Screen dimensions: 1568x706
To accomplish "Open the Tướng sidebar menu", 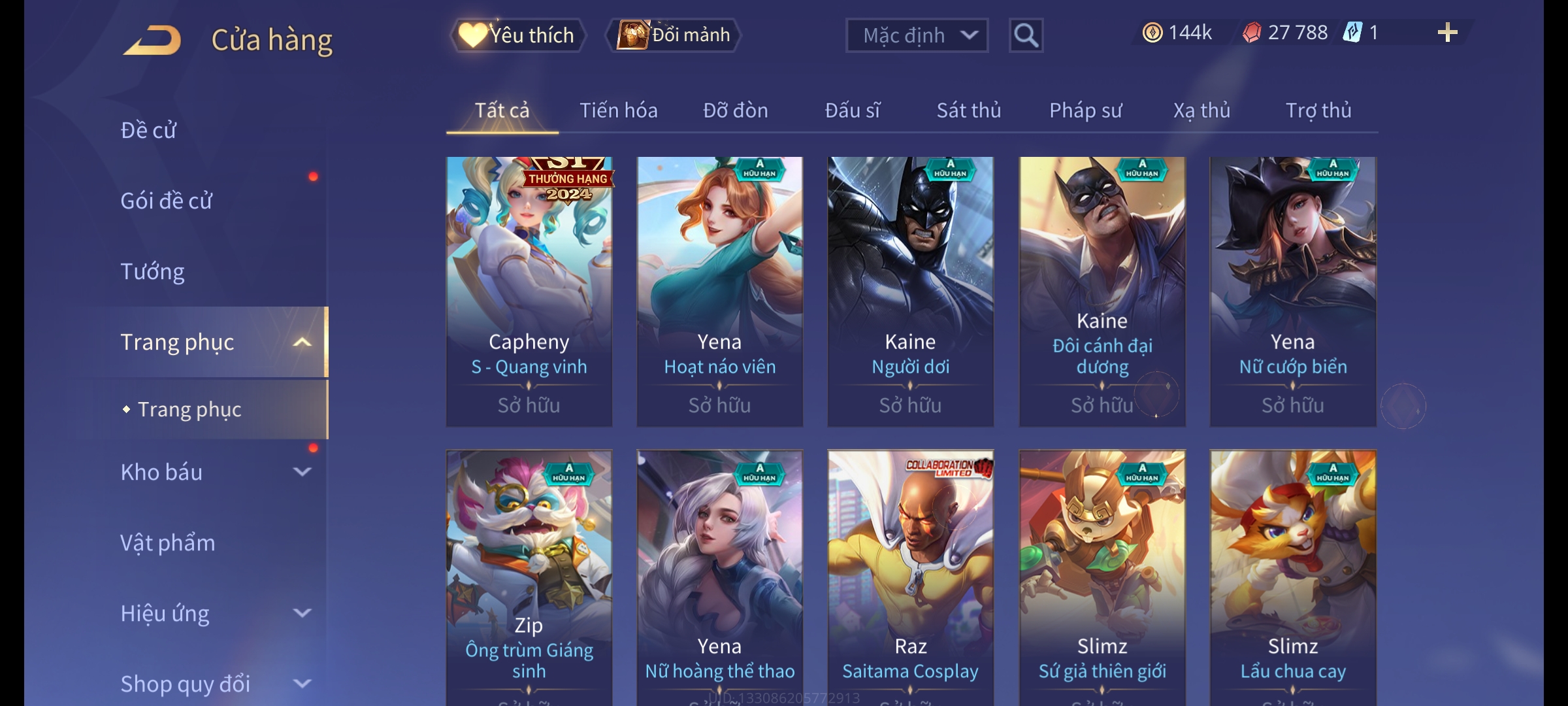I will (152, 271).
